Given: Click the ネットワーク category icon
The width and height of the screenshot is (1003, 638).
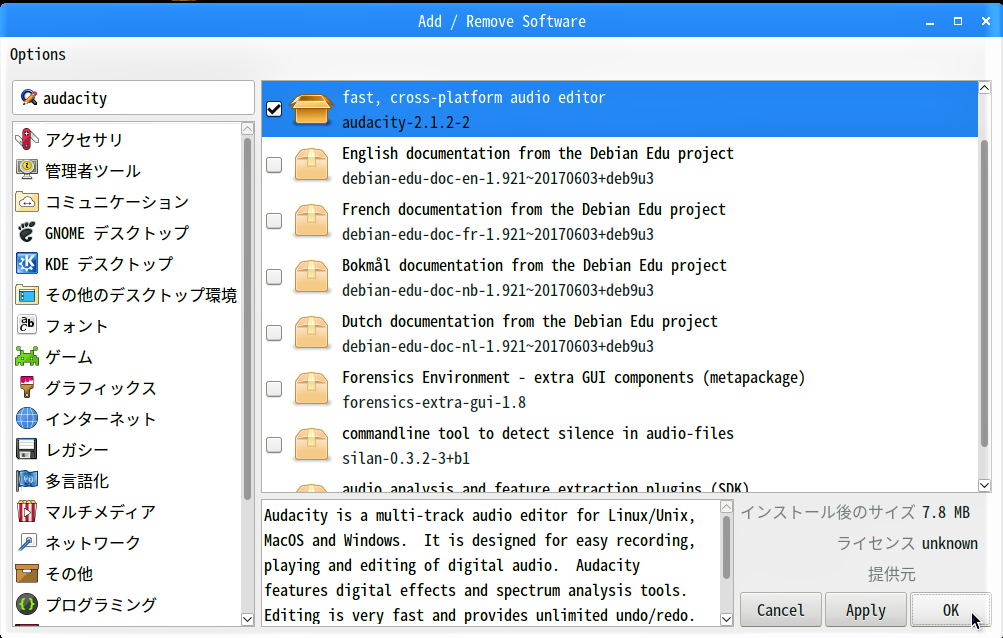Looking at the screenshot, I should (x=27, y=543).
